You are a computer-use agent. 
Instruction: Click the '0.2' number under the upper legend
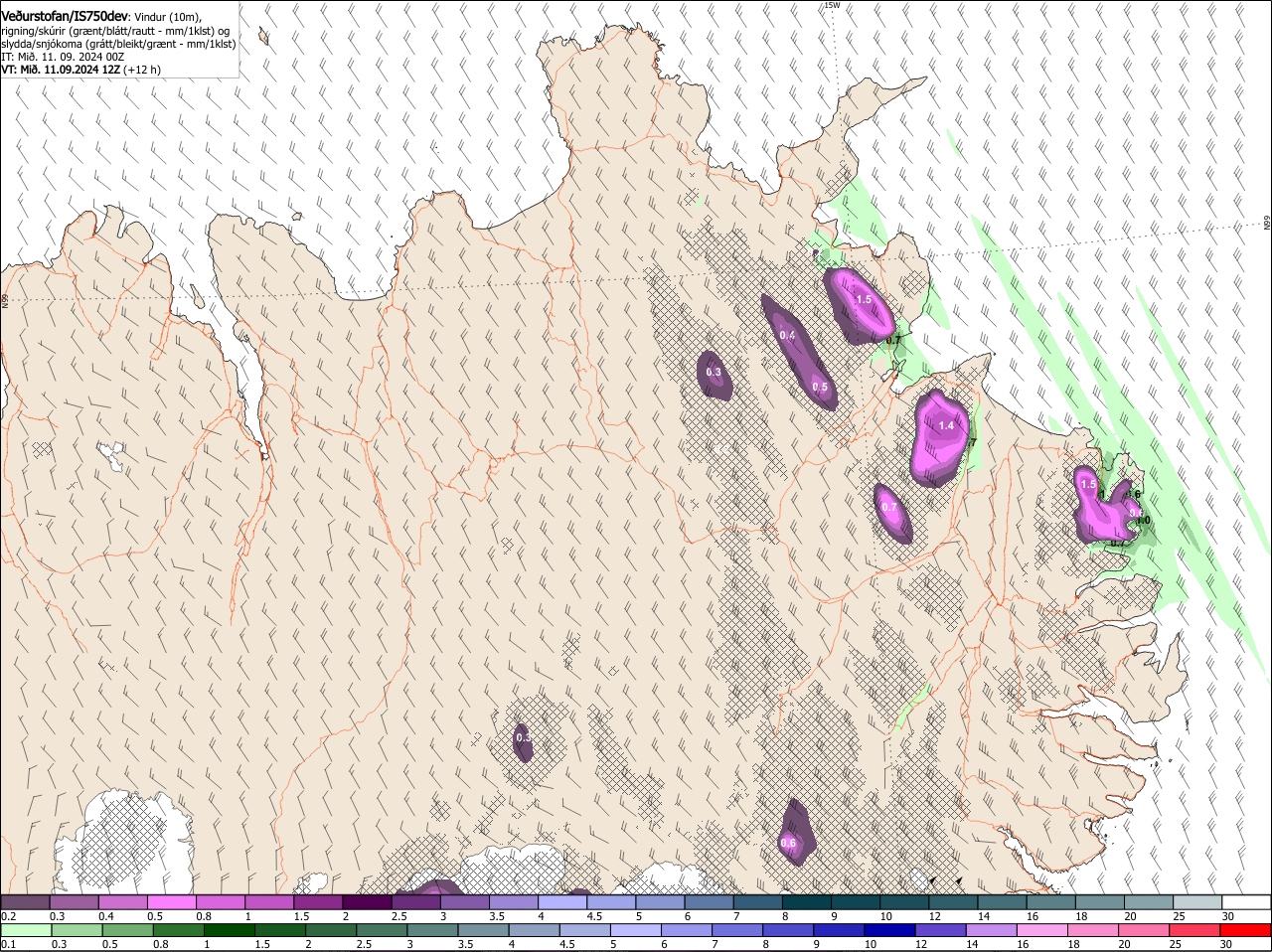pyautogui.click(x=8, y=915)
